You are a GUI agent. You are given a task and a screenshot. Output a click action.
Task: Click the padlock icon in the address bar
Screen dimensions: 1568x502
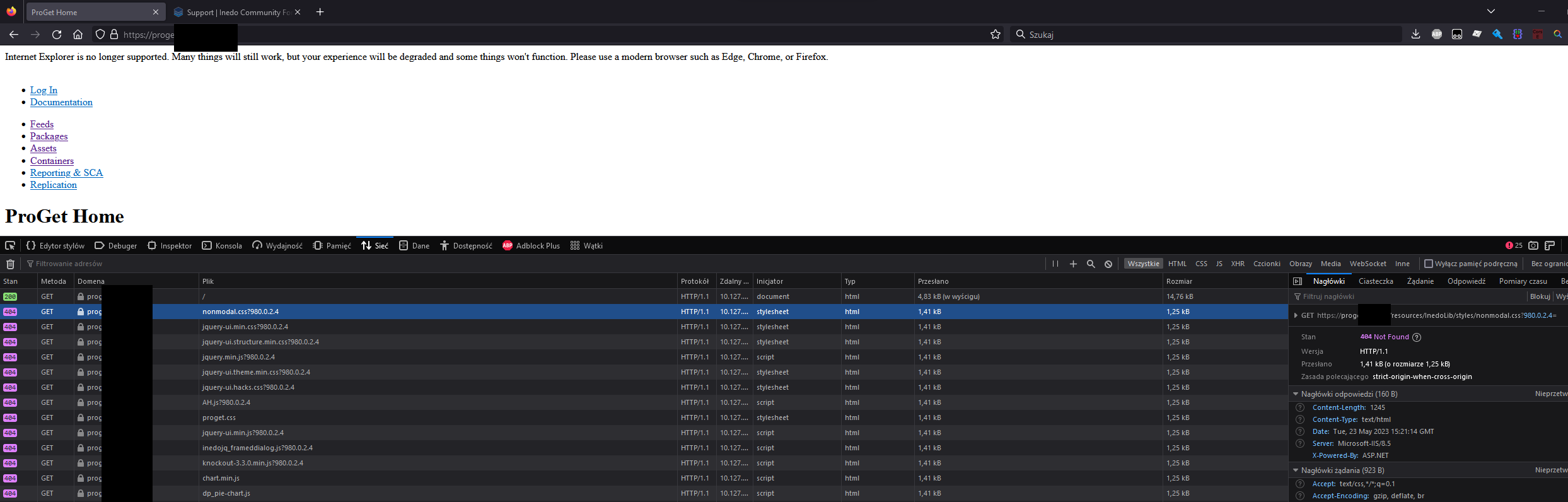(x=114, y=35)
